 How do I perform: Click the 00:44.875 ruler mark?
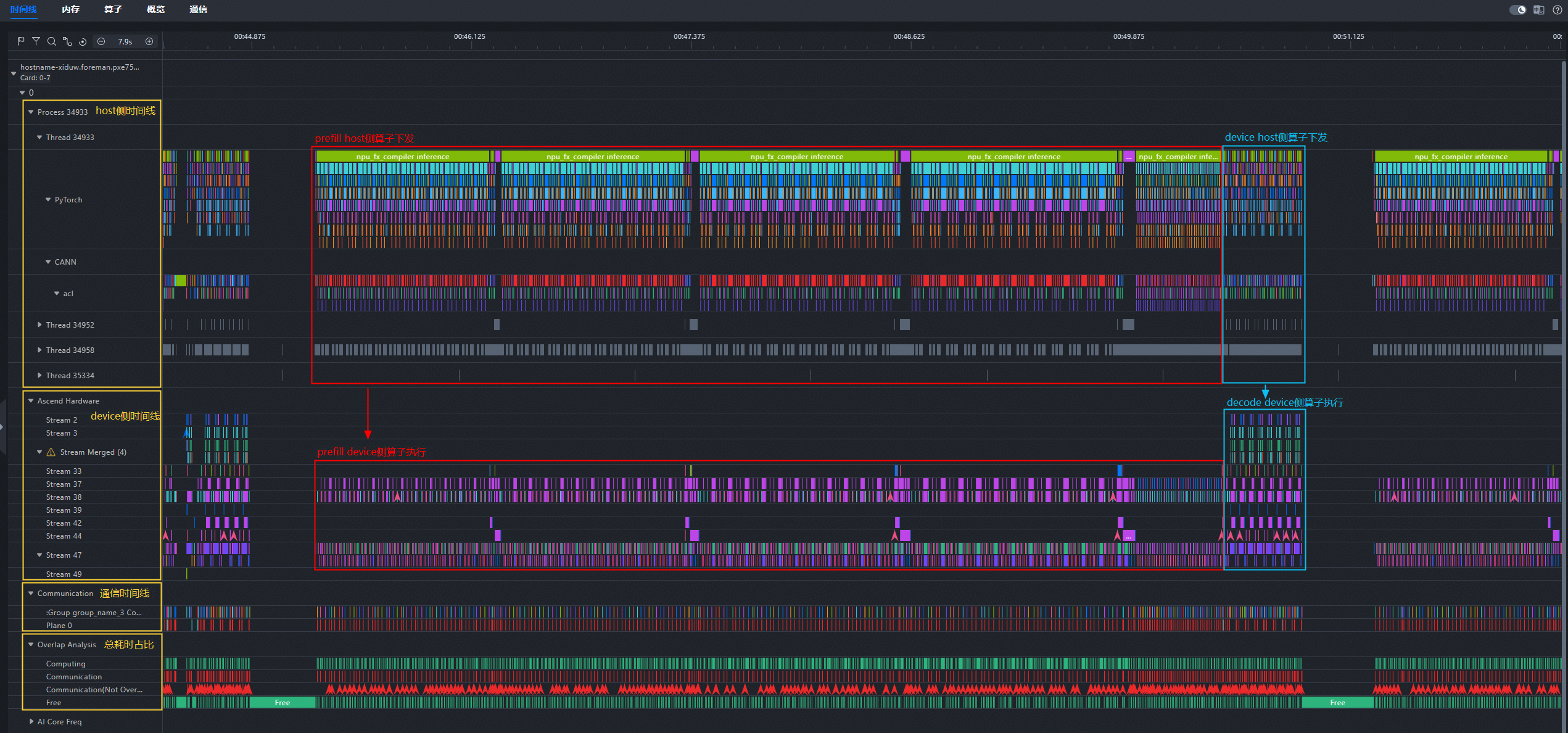point(250,36)
